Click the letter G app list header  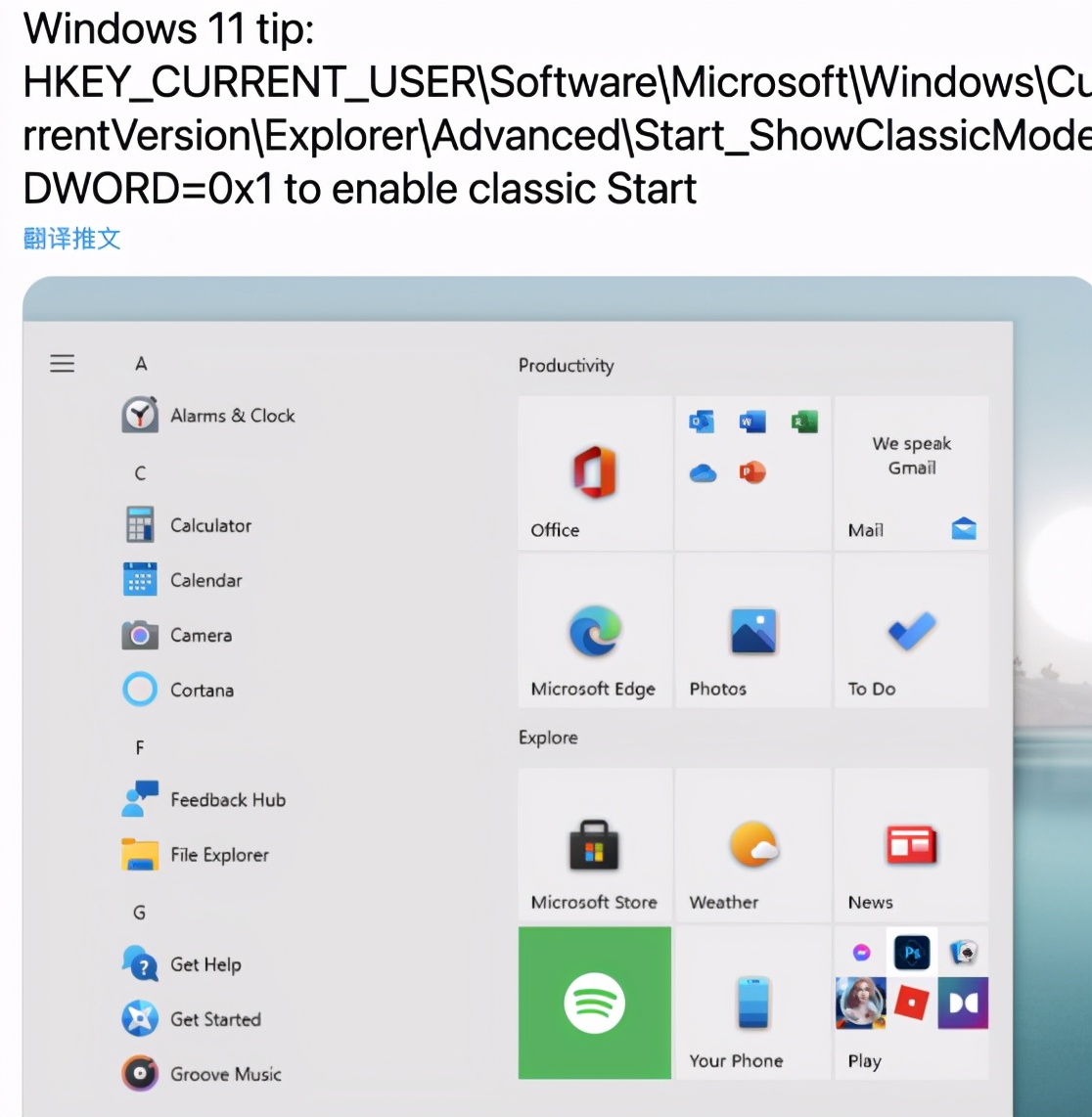coord(140,913)
